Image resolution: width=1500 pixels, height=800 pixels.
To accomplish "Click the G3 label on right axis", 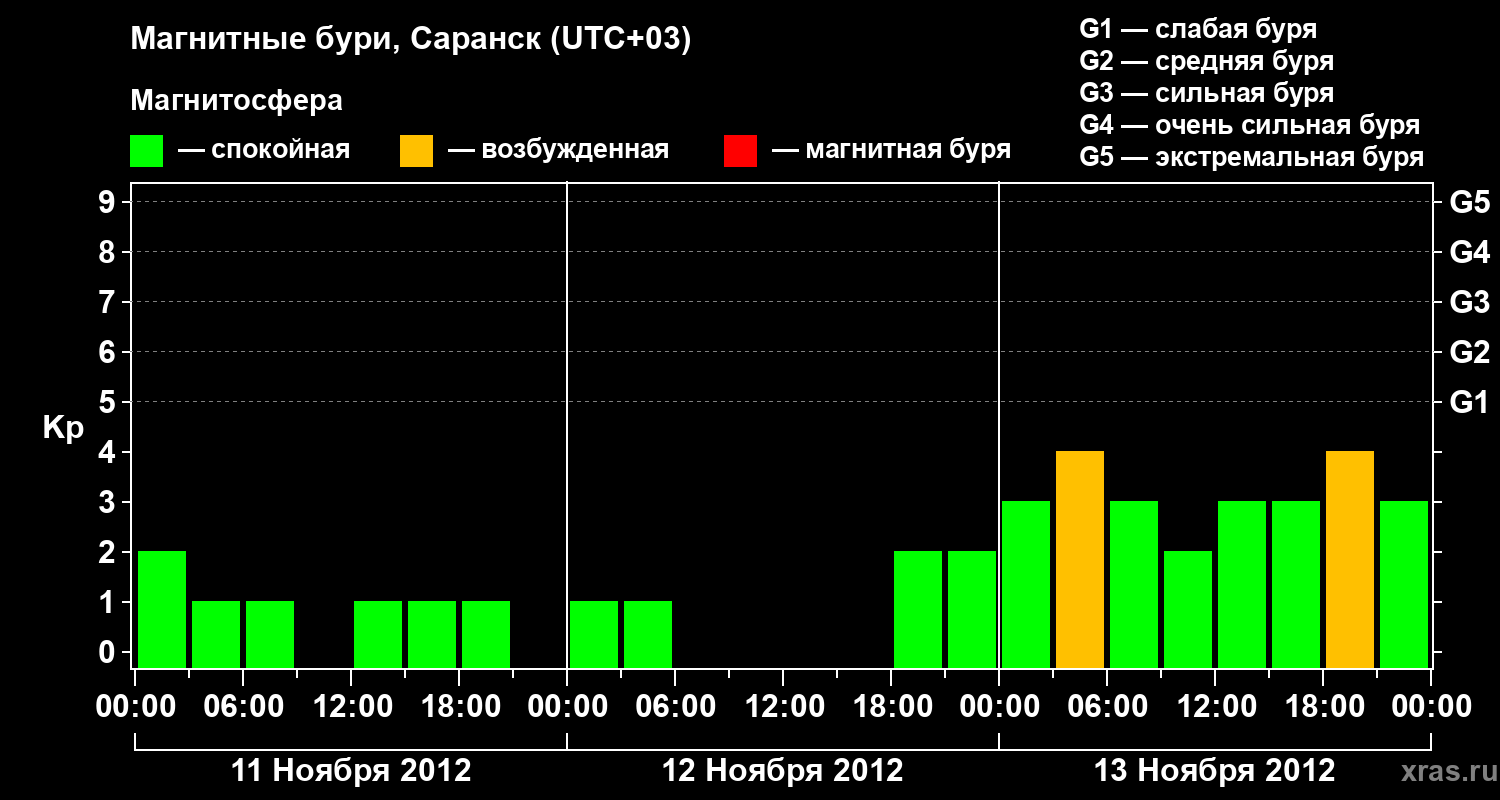I will (1469, 303).
